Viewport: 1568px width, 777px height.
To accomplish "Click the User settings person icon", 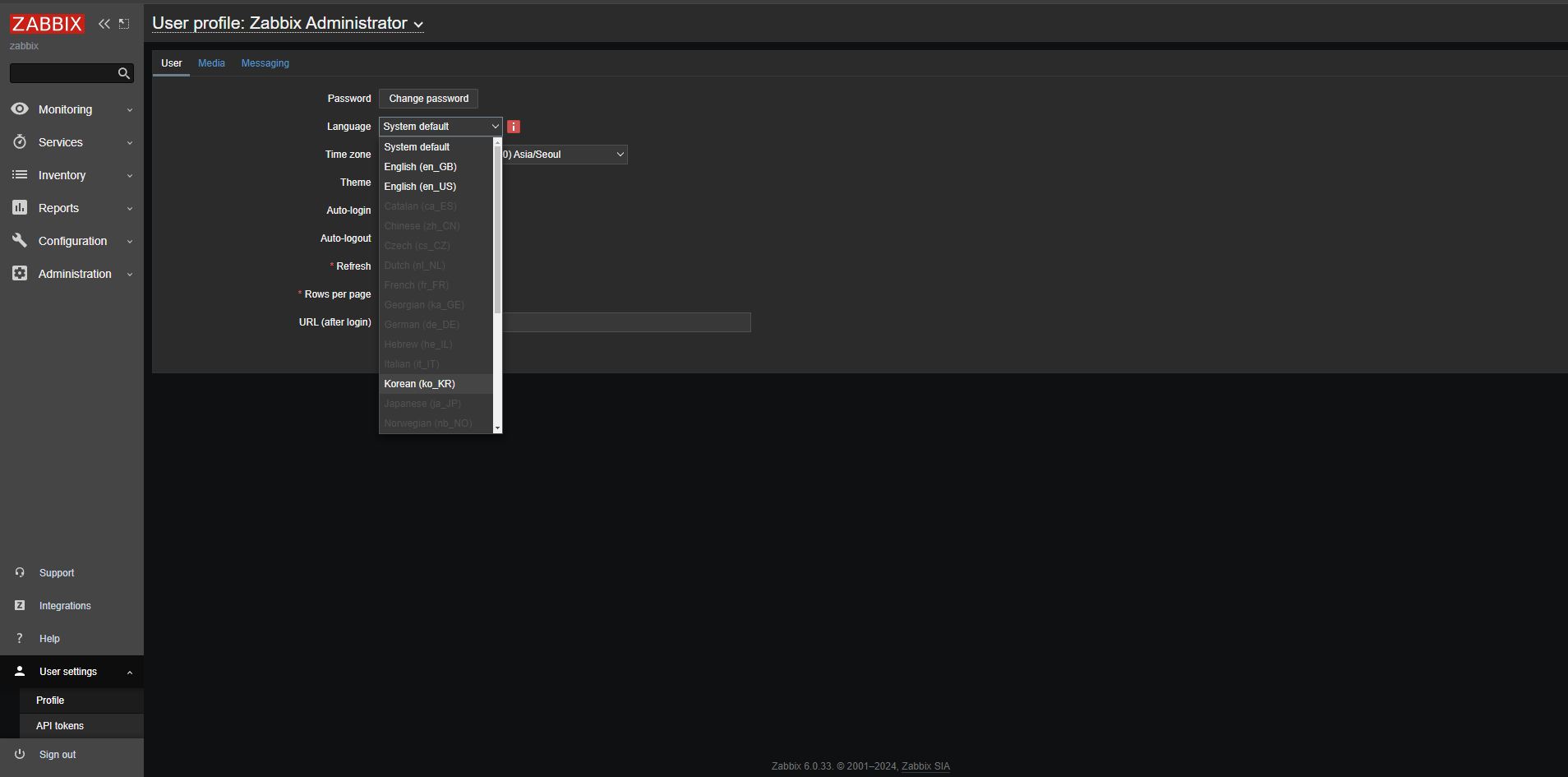I will coord(20,671).
